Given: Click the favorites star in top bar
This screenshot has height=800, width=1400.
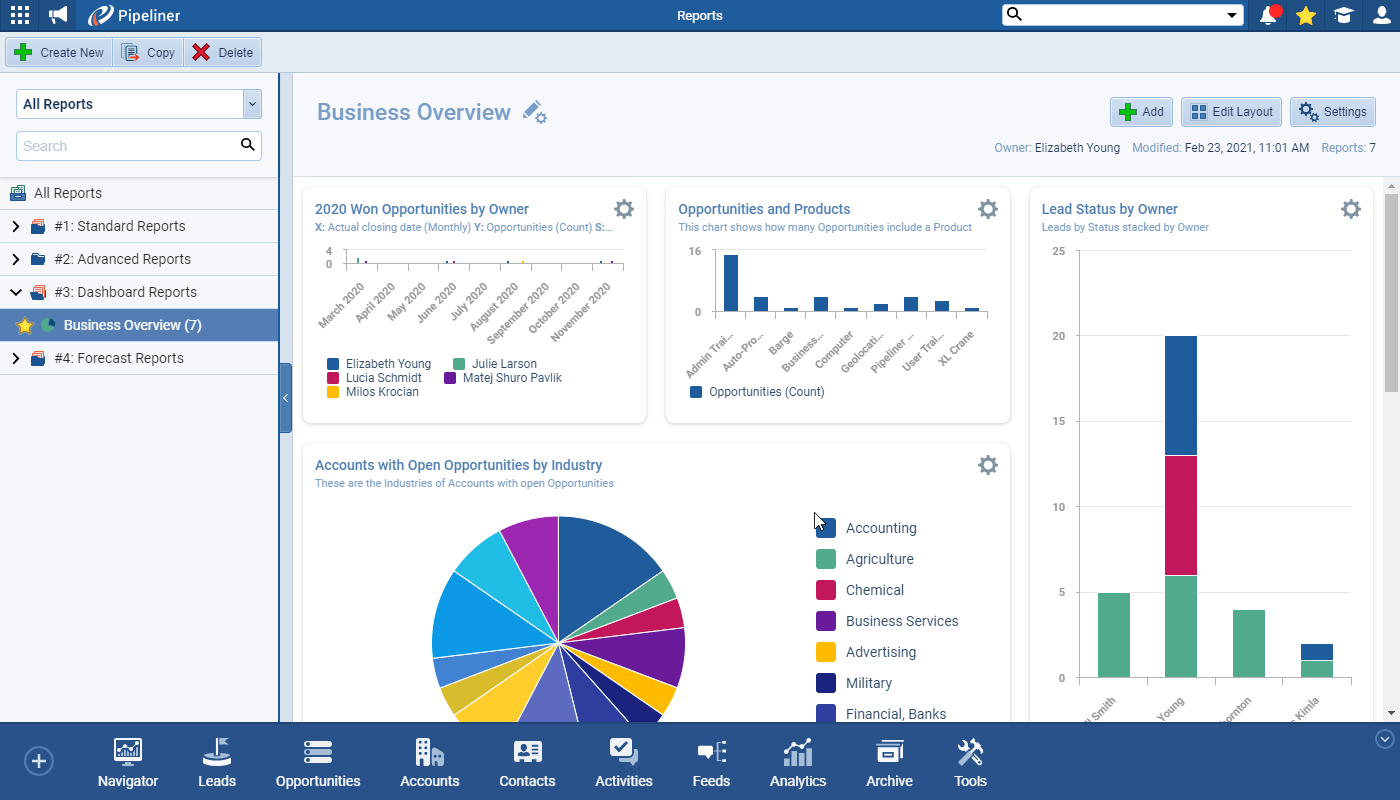Looking at the screenshot, I should coord(1305,15).
